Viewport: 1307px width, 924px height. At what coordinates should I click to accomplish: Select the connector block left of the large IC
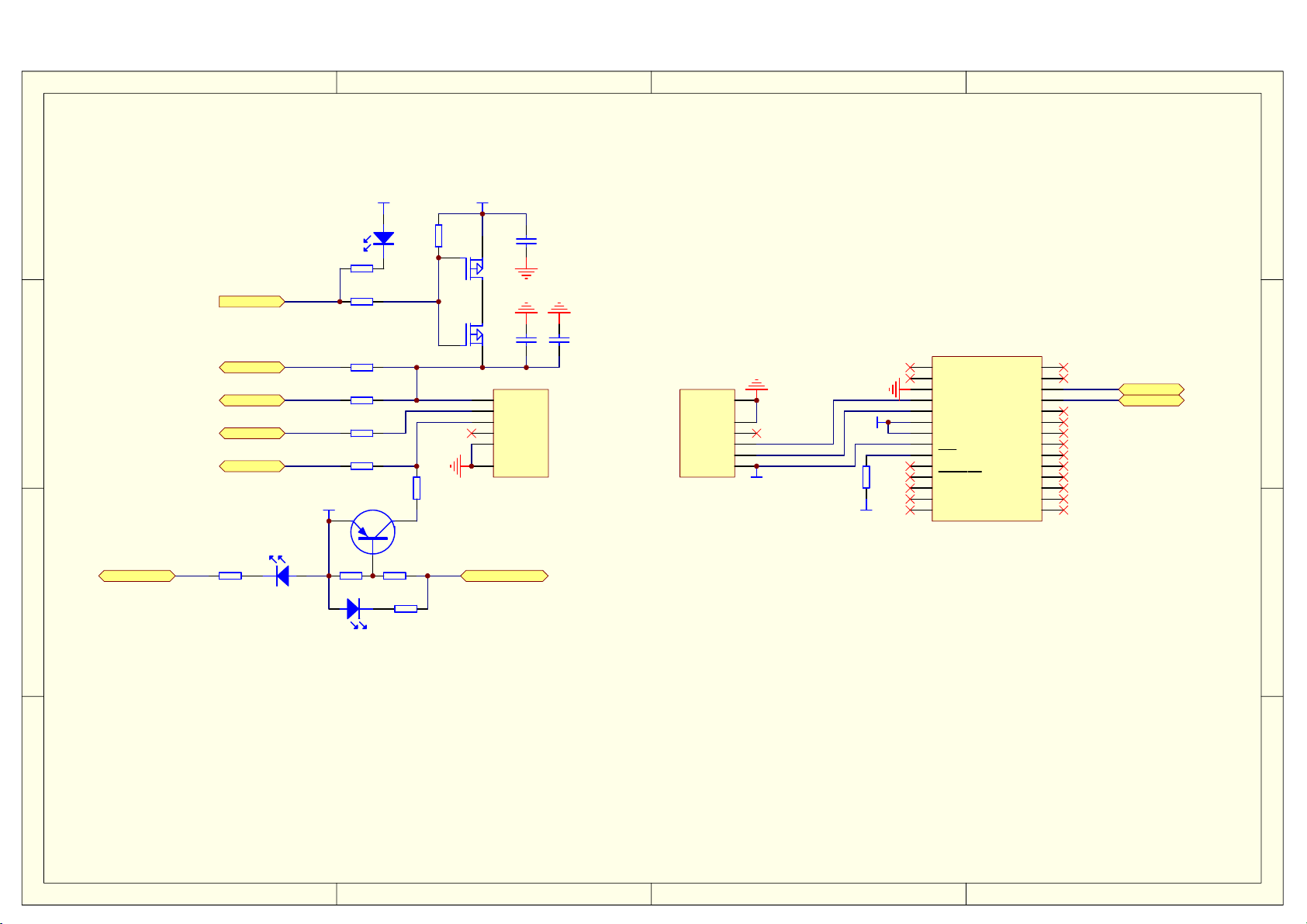click(707, 433)
